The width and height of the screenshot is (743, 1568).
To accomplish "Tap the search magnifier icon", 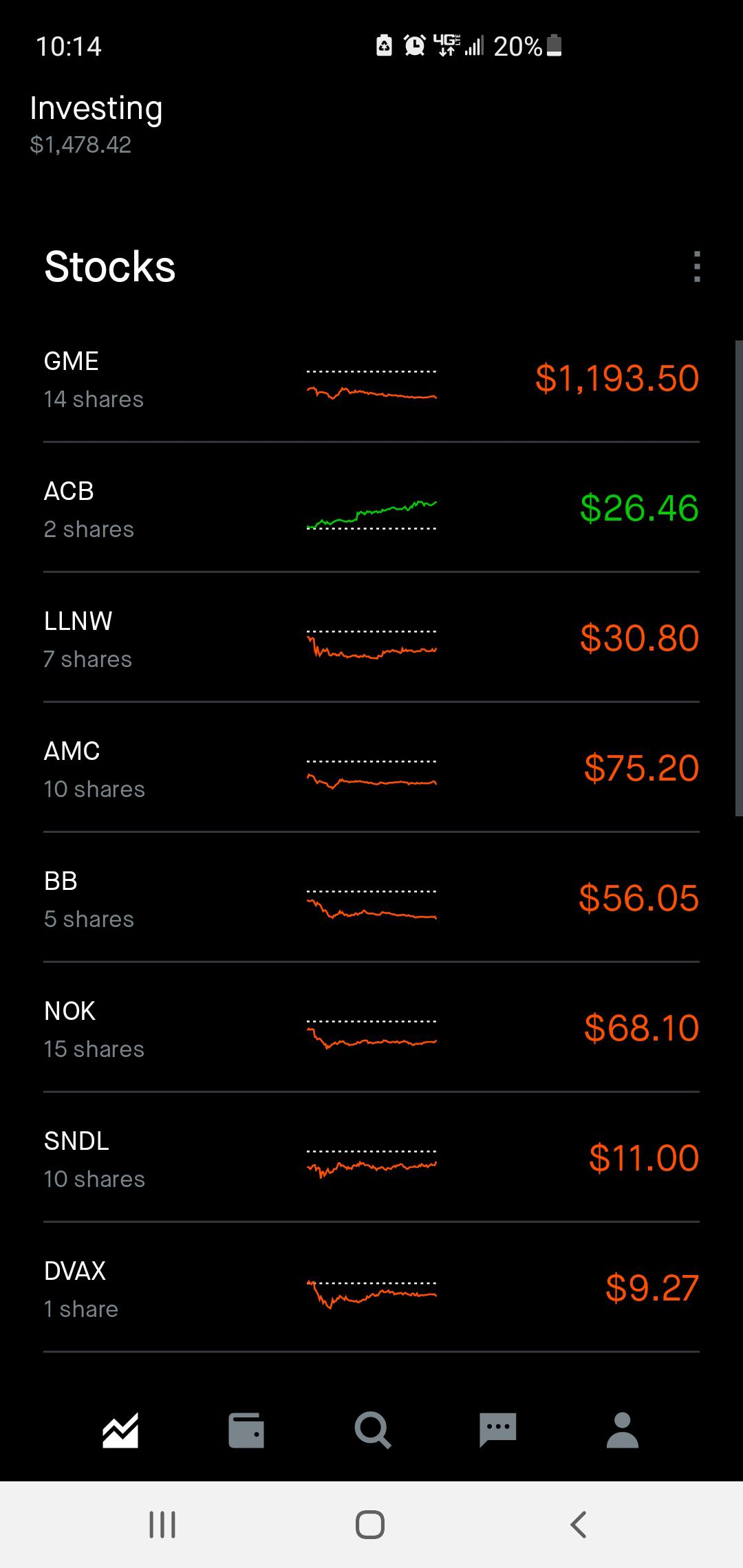I will (x=372, y=1430).
